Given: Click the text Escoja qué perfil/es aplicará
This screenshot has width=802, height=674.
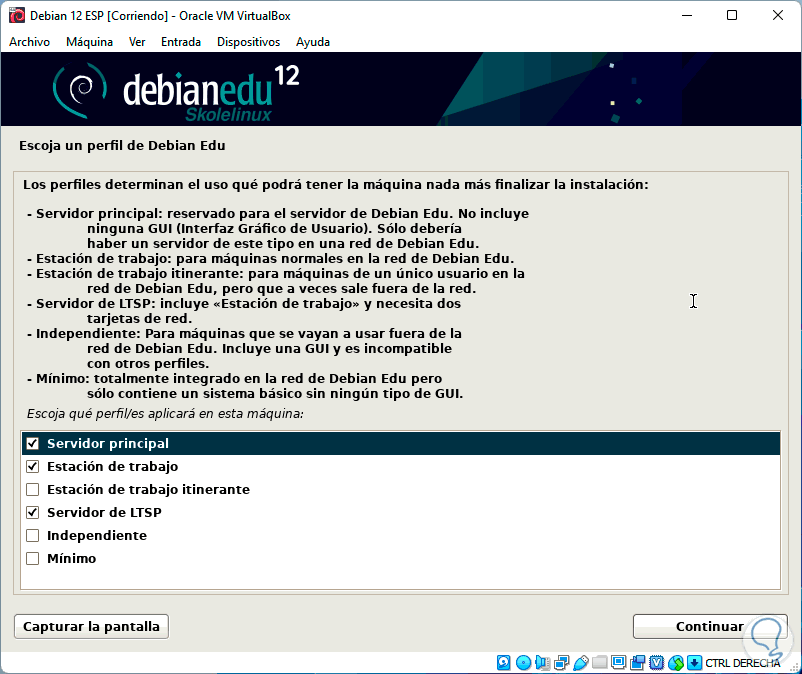Looking at the screenshot, I should pos(165,414).
